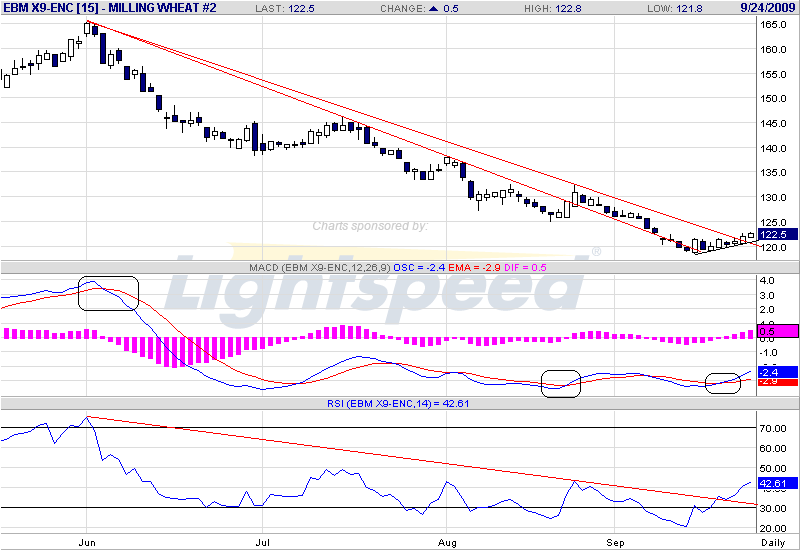Screen dimensions: 800x550
Task: Click the '4.0' MACD axis label
Action: [x=767, y=281]
